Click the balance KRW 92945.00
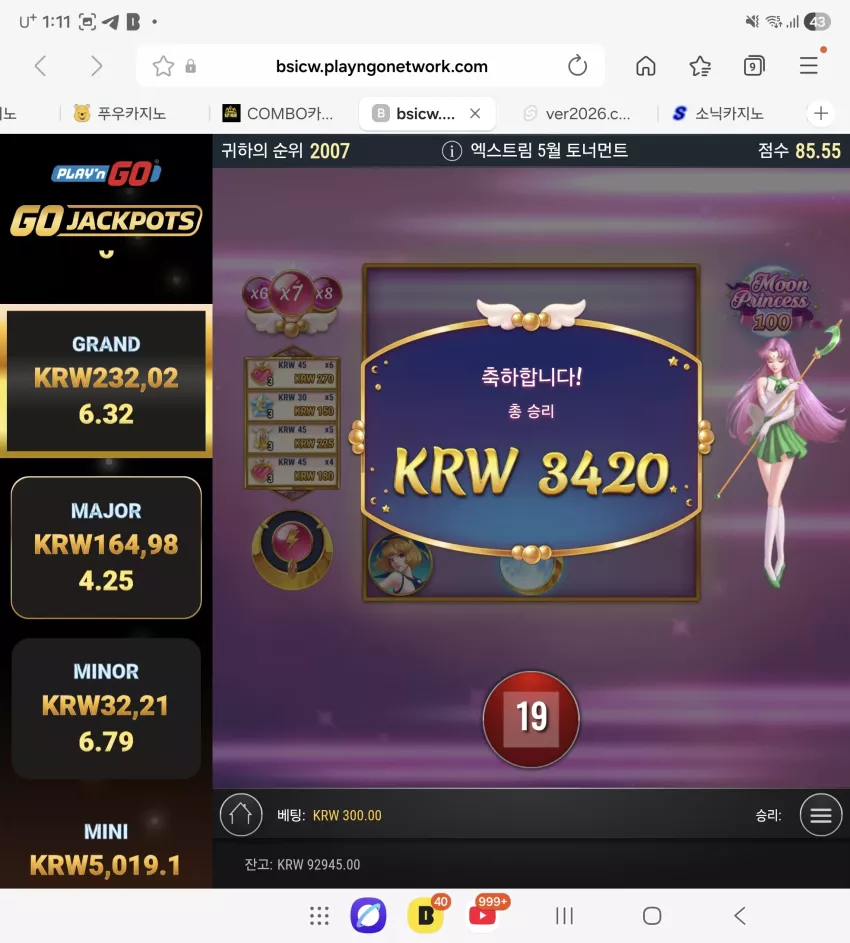The image size is (850, 943). [302, 865]
